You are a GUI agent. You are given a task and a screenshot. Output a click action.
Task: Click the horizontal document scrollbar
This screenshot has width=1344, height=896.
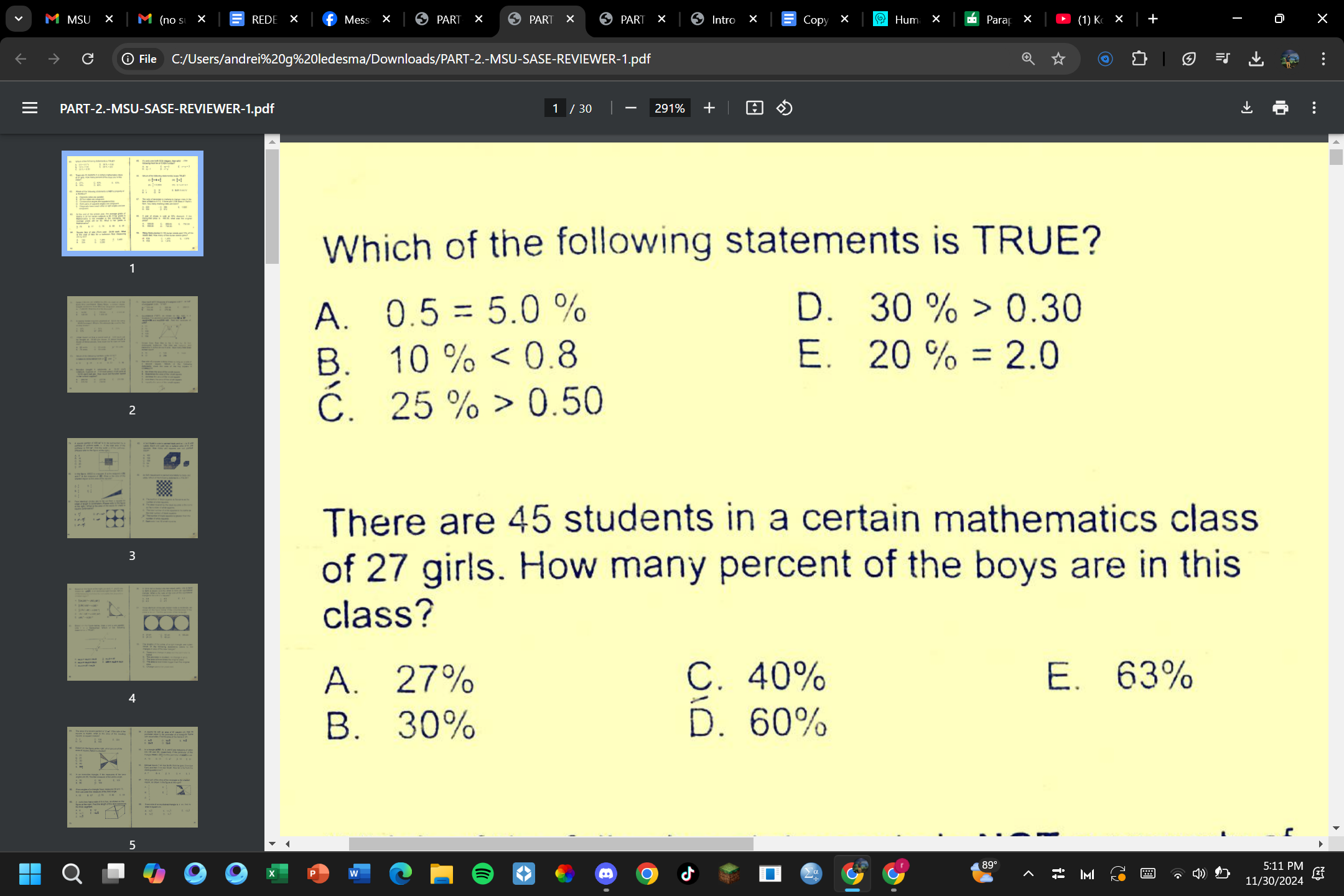[551, 844]
